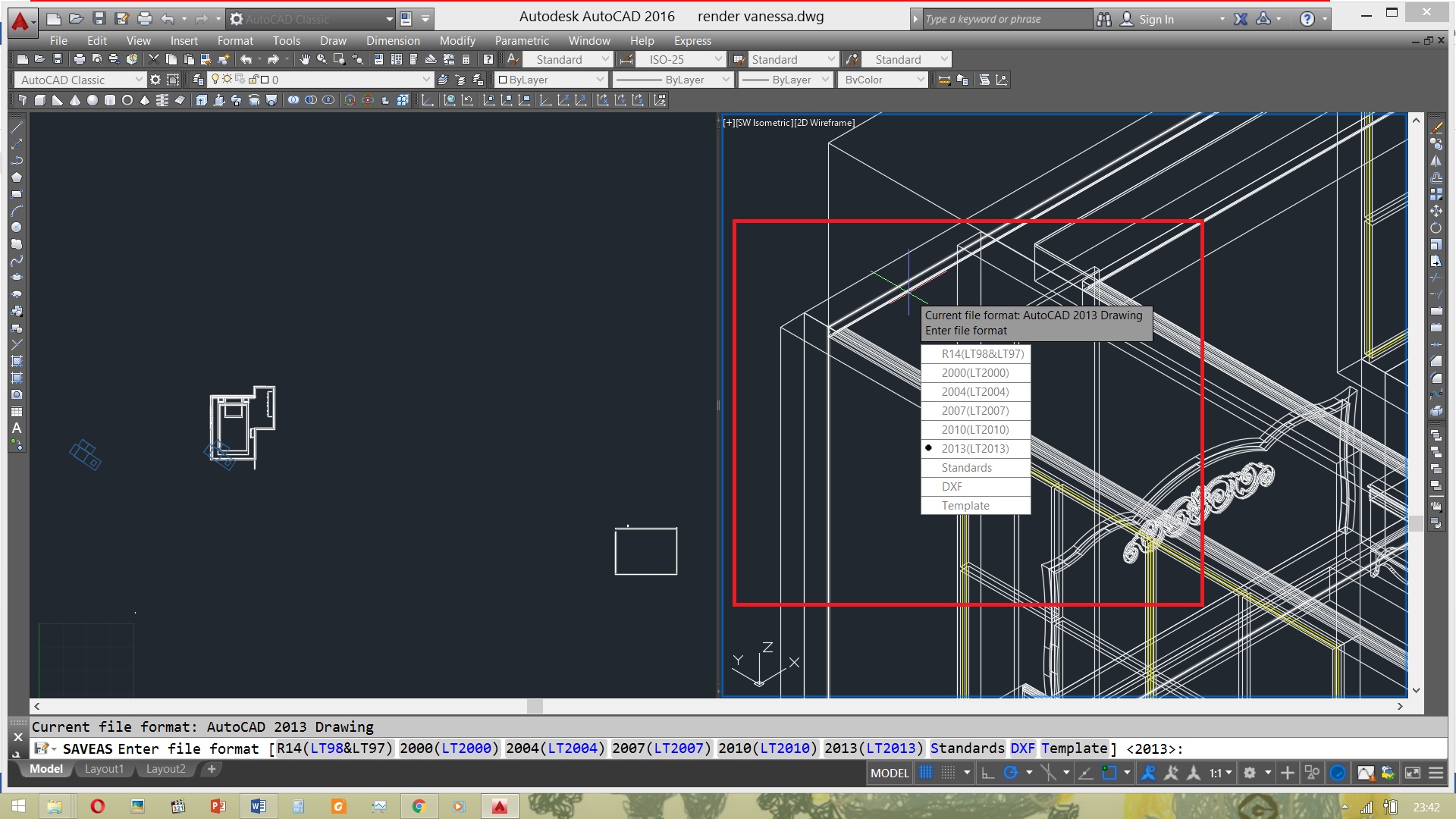1456x819 pixels.
Task: Select 2007(LT2007) file format option
Action: tap(974, 410)
